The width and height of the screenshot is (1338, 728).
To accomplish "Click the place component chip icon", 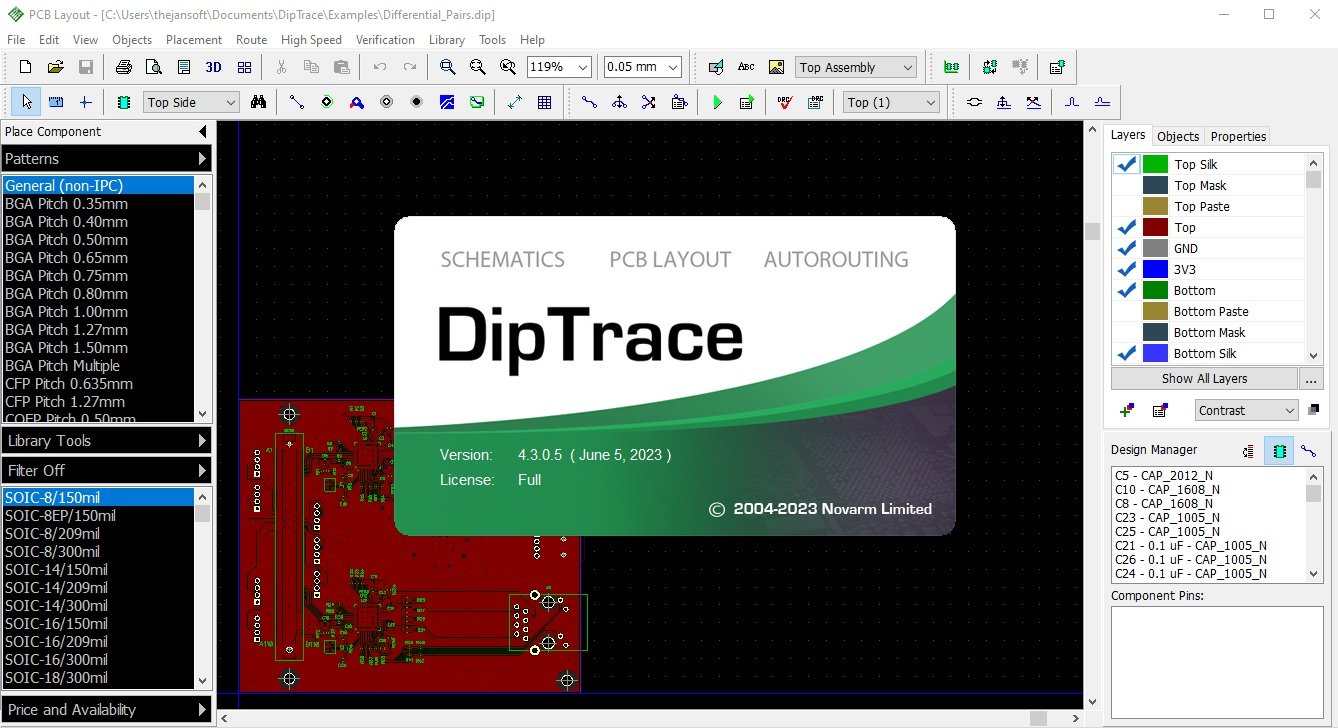I will click(124, 102).
